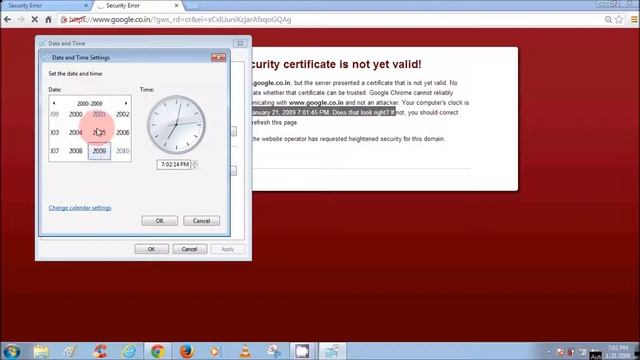Select year 2001 in calendar
This screenshot has height=360, width=640.
click(x=99, y=114)
